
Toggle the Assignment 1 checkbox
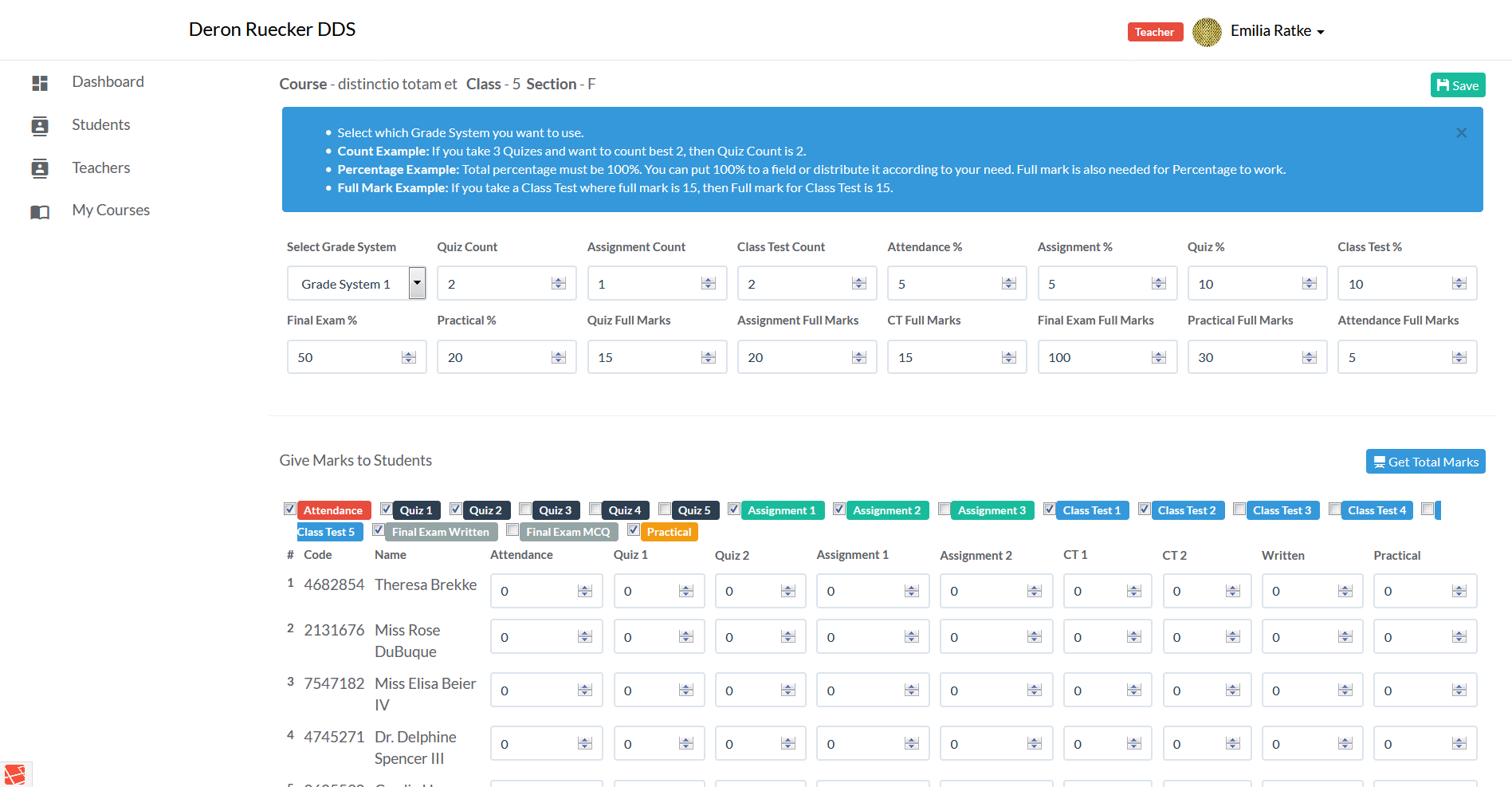(x=734, y=509)
